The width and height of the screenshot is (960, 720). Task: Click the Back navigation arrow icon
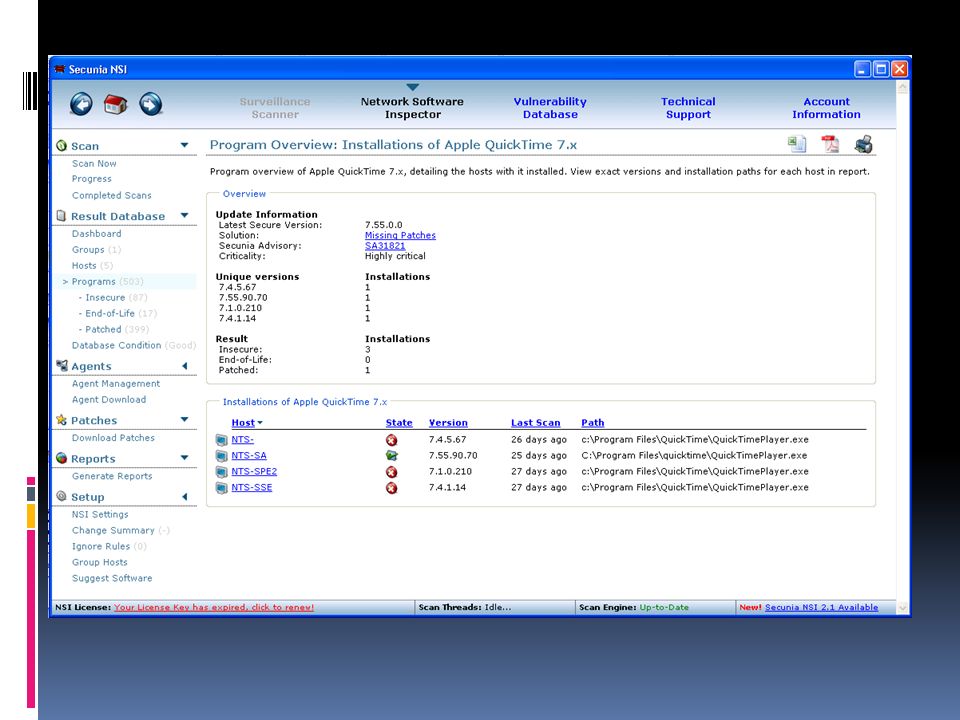[81, 104]
